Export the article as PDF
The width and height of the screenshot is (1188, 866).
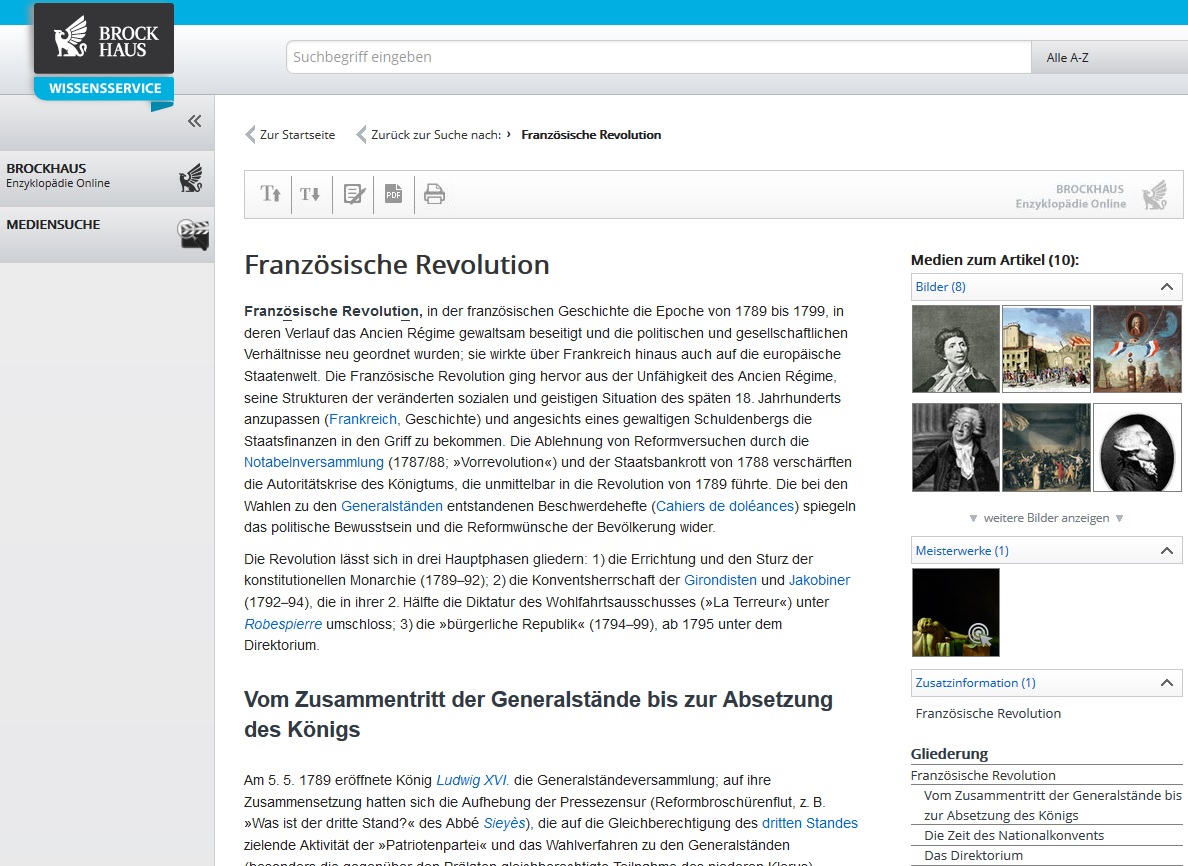[394, 194]
